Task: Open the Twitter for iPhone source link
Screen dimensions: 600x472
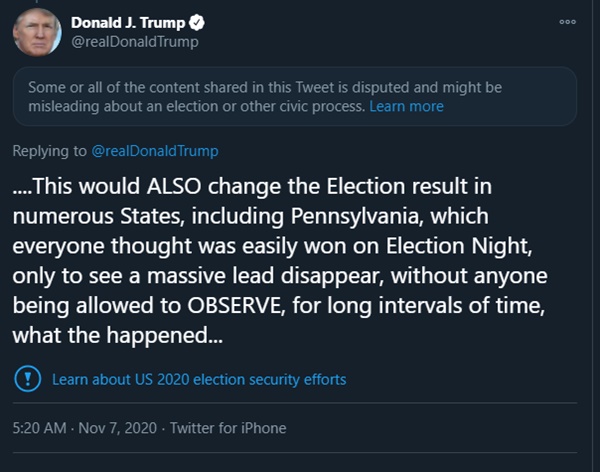Action: click(228, 428)
